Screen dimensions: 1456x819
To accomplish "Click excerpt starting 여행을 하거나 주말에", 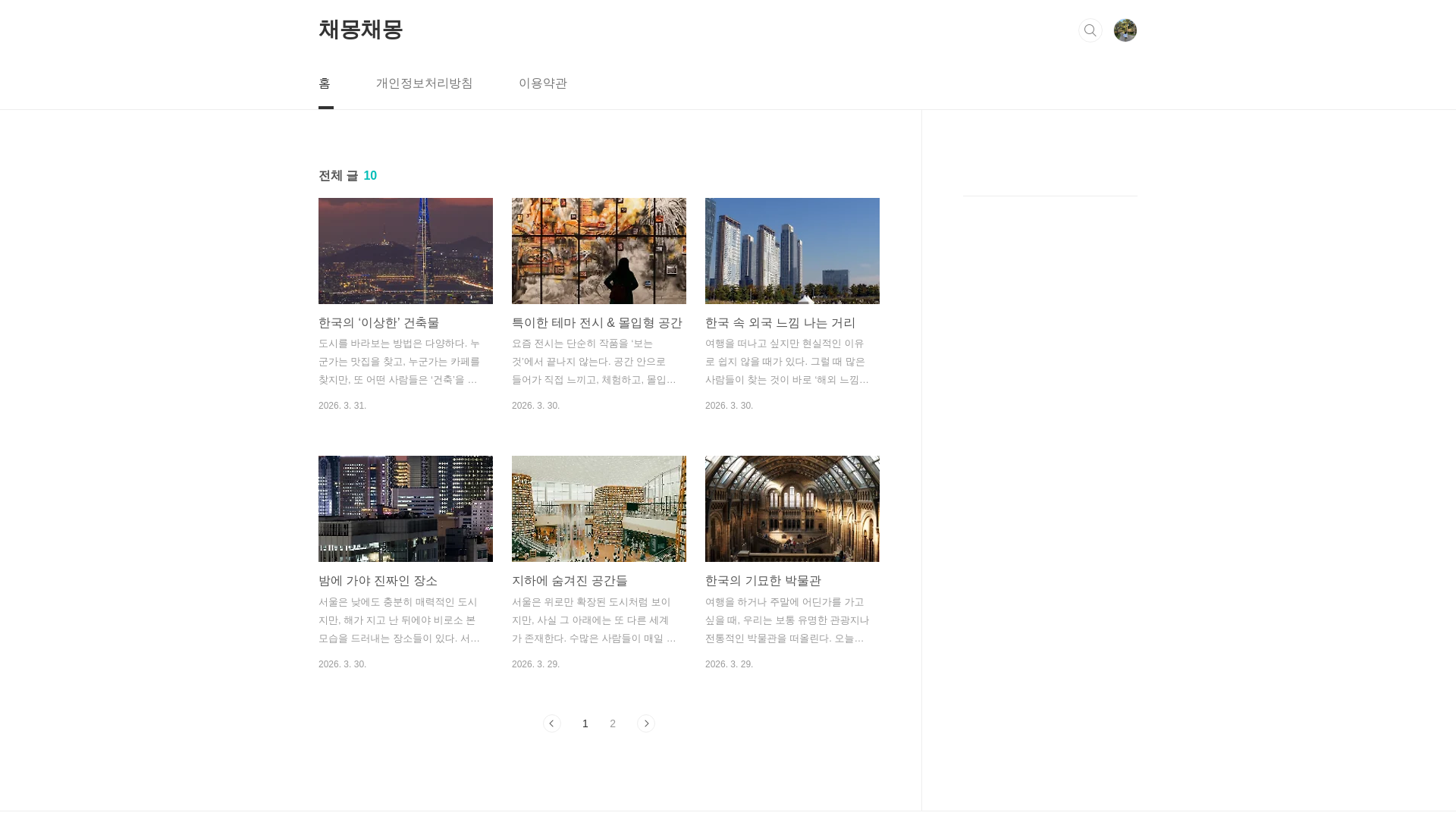I will tap(787, 620).
